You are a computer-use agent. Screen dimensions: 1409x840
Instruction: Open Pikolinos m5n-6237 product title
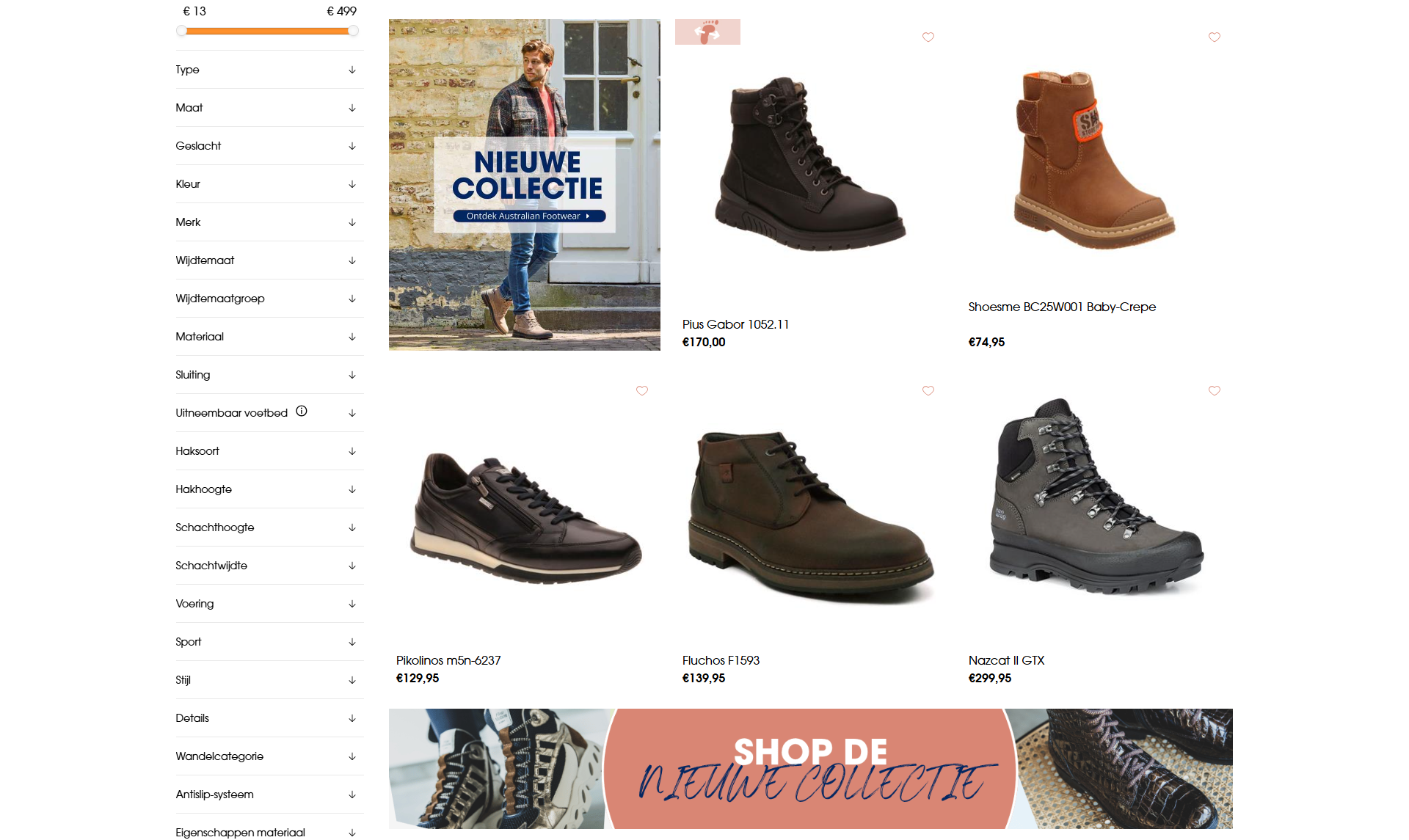coord(448,660)
